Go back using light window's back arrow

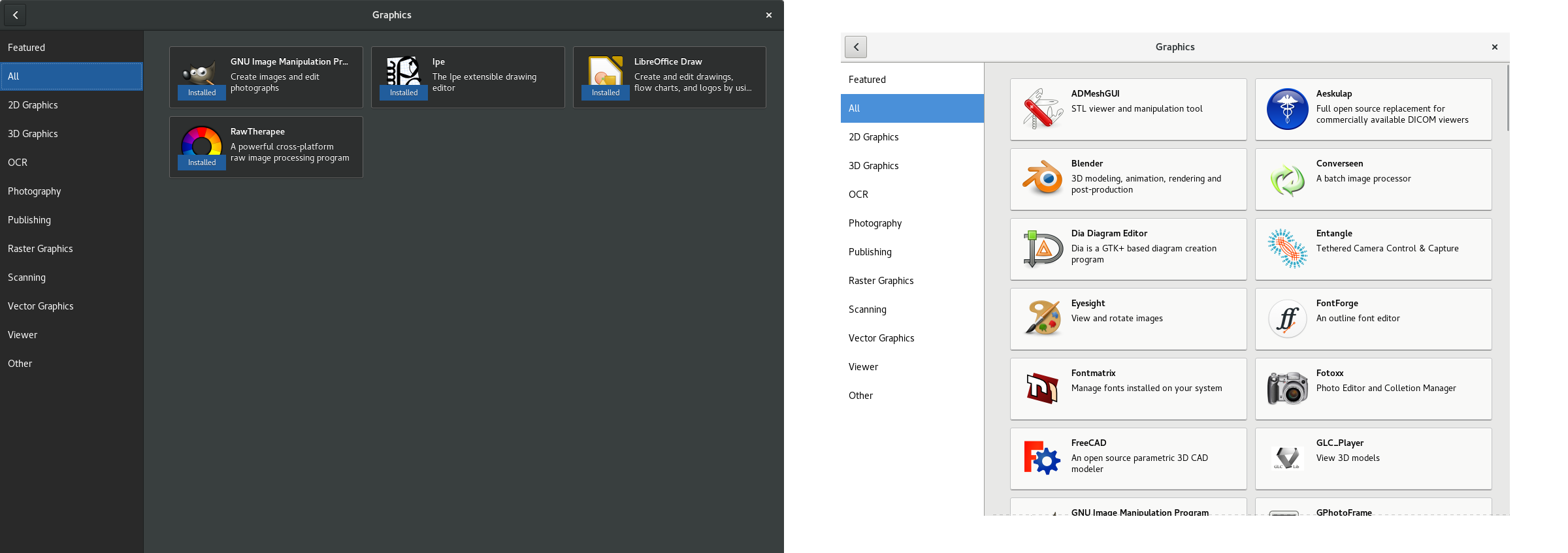(856, 47)
